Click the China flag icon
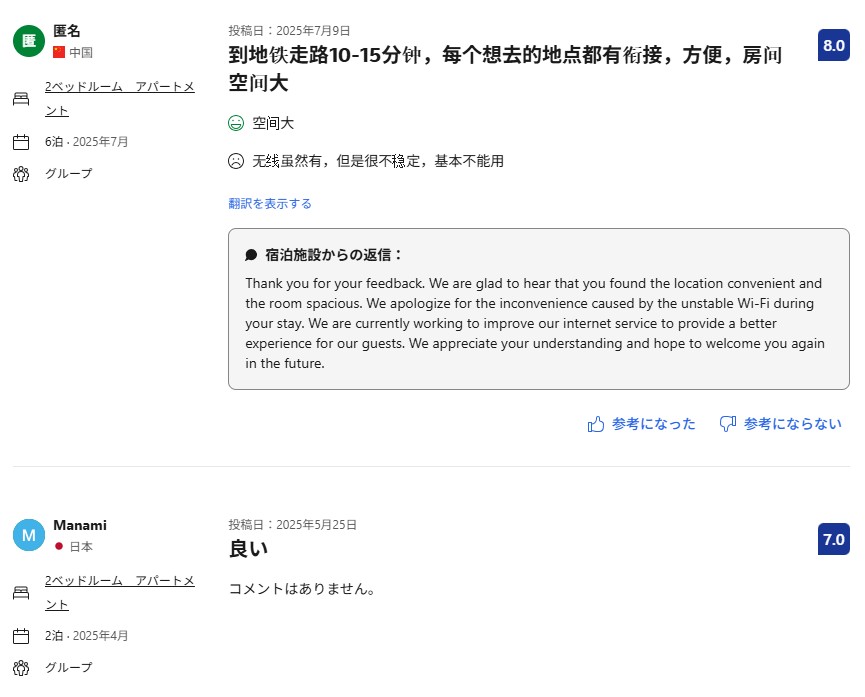The image size is (865, 697). pos(59,52)
